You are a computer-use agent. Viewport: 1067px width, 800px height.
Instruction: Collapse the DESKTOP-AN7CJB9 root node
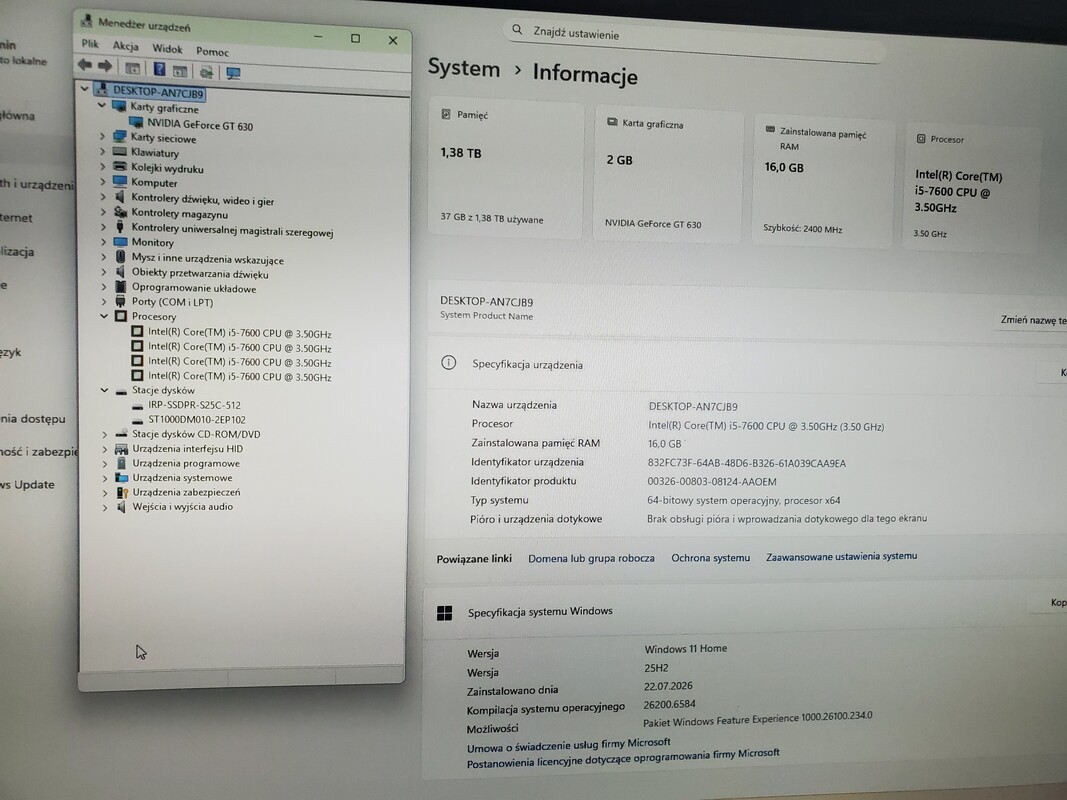tap(85, 88)
